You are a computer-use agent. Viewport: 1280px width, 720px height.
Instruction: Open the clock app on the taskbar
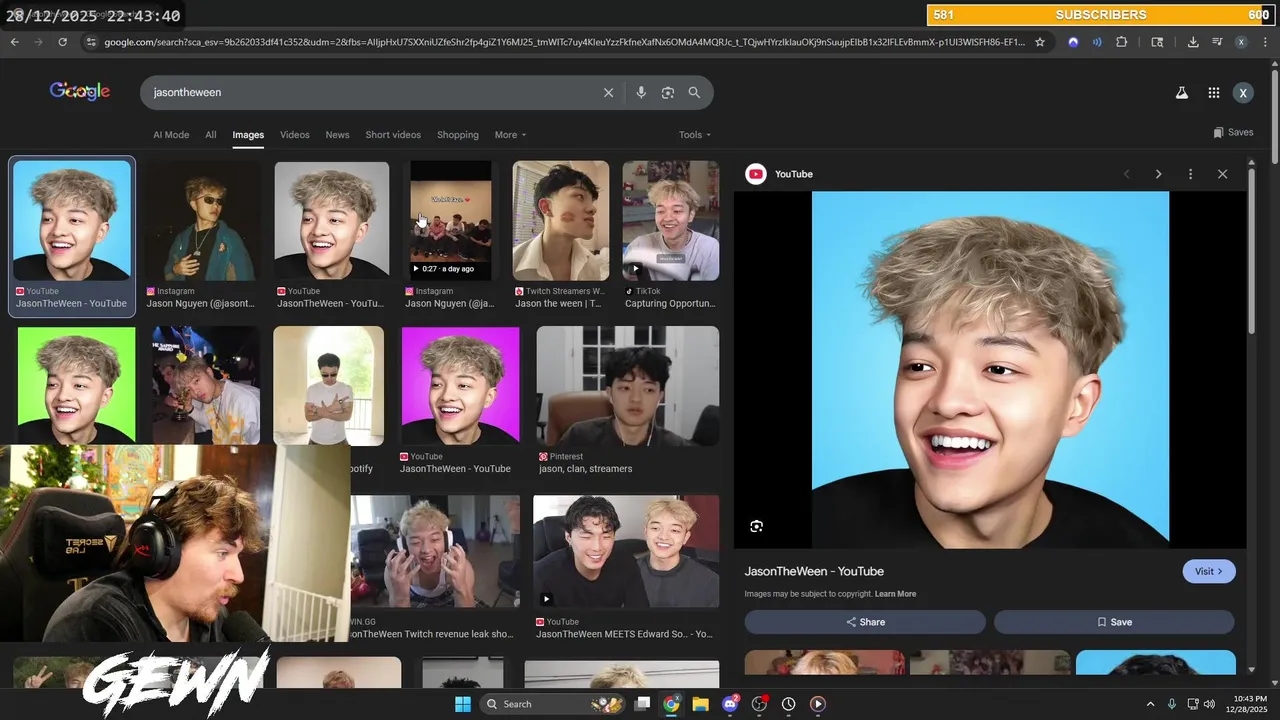point(789,704)
